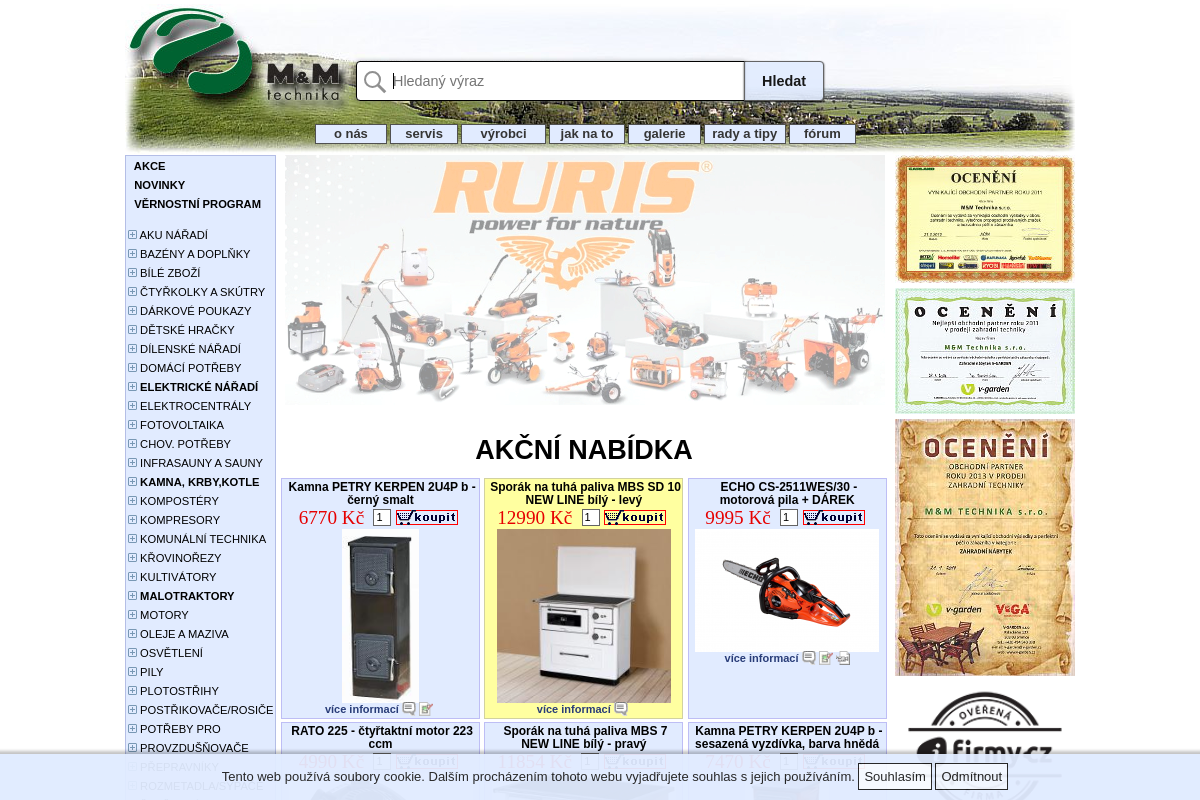Click 'více informací' under Kamna PETRY KERPEN černý smalt
Image resolution: width=1200 pixels, height=800 pixels.
(362, 709)
